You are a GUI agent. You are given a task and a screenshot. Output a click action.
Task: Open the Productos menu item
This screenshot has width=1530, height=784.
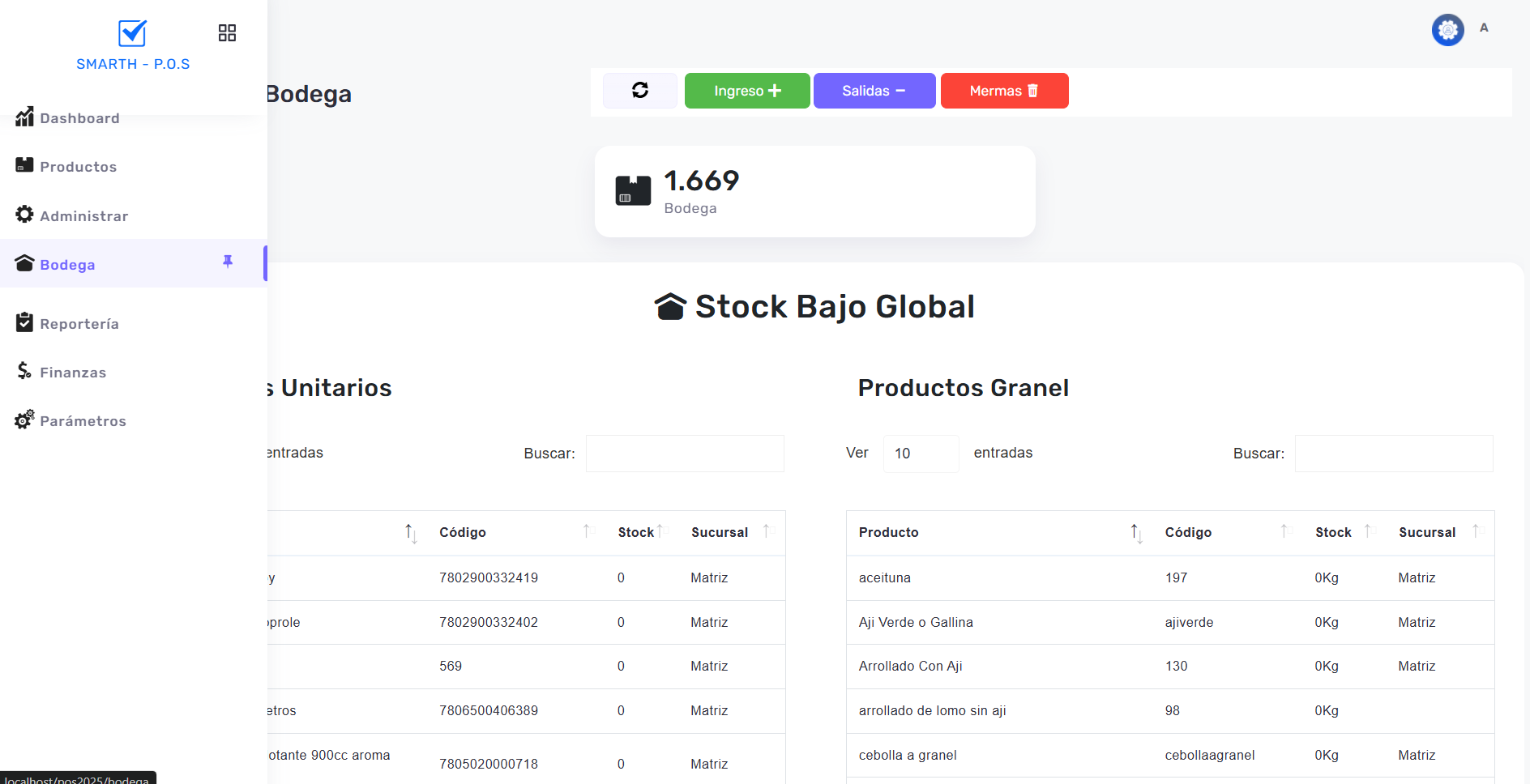(78, 167)
